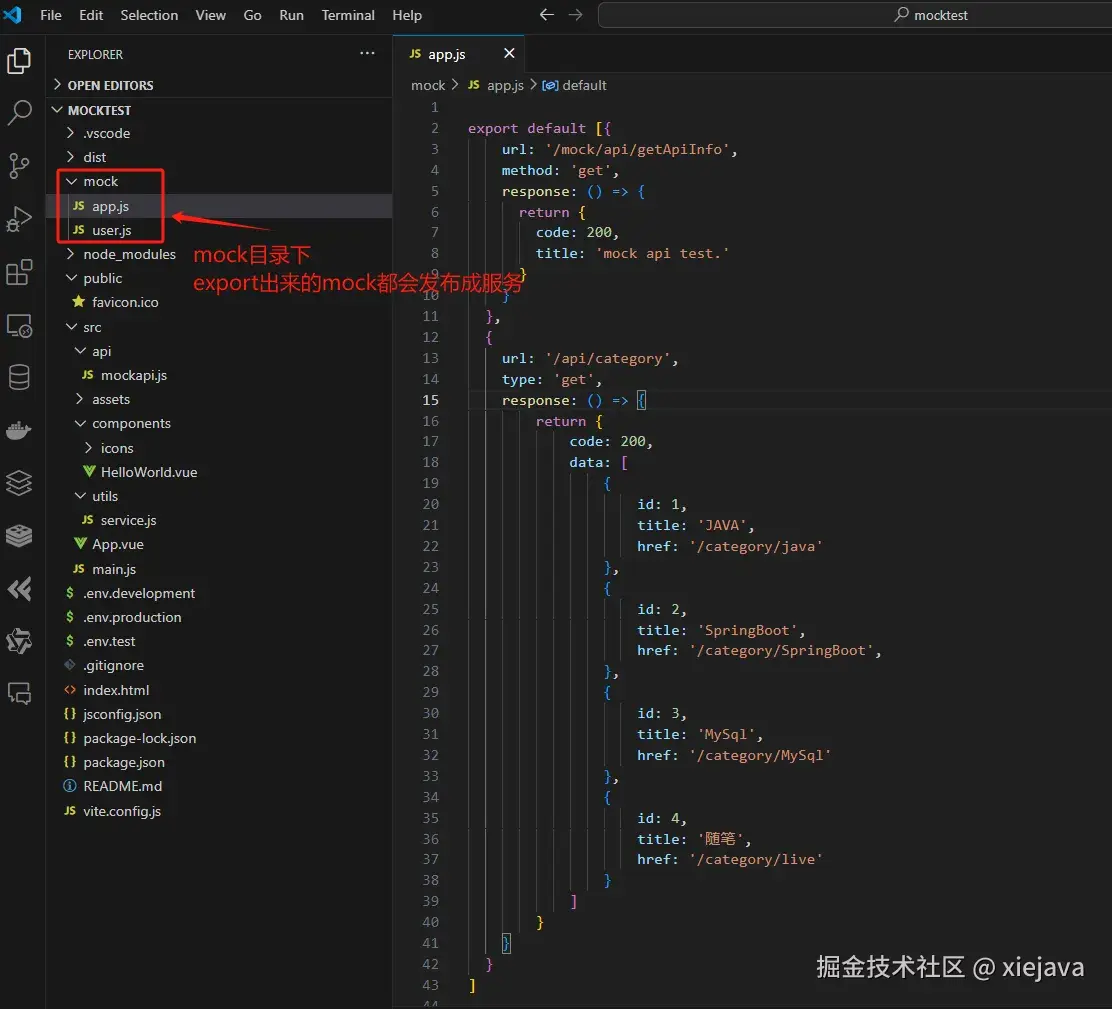Collapse the utils folder
Image resolution: width=1112 pixels, height=1009 pixels.
coord(219,496)
